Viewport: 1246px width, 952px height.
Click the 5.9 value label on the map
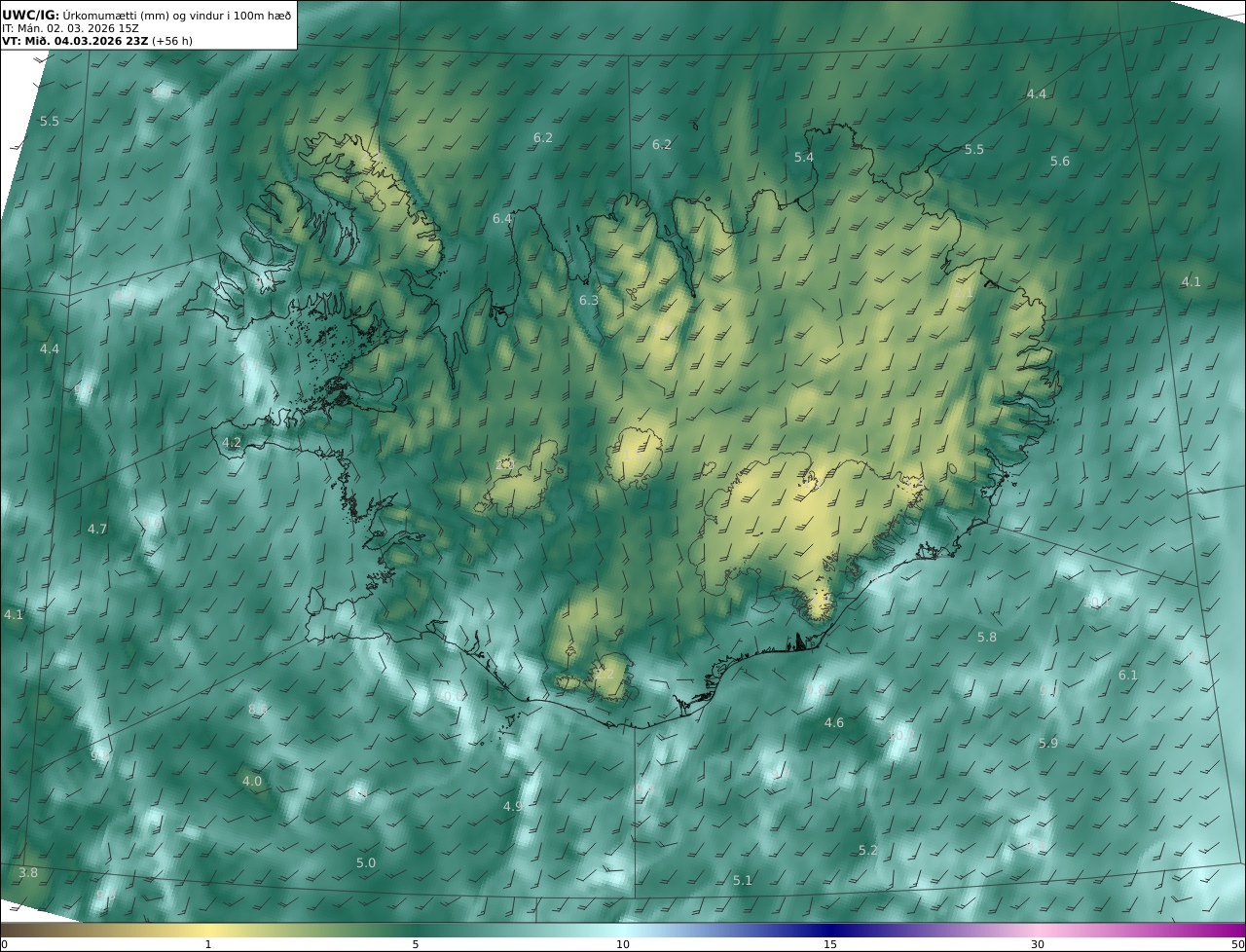tap(1048, 743)
